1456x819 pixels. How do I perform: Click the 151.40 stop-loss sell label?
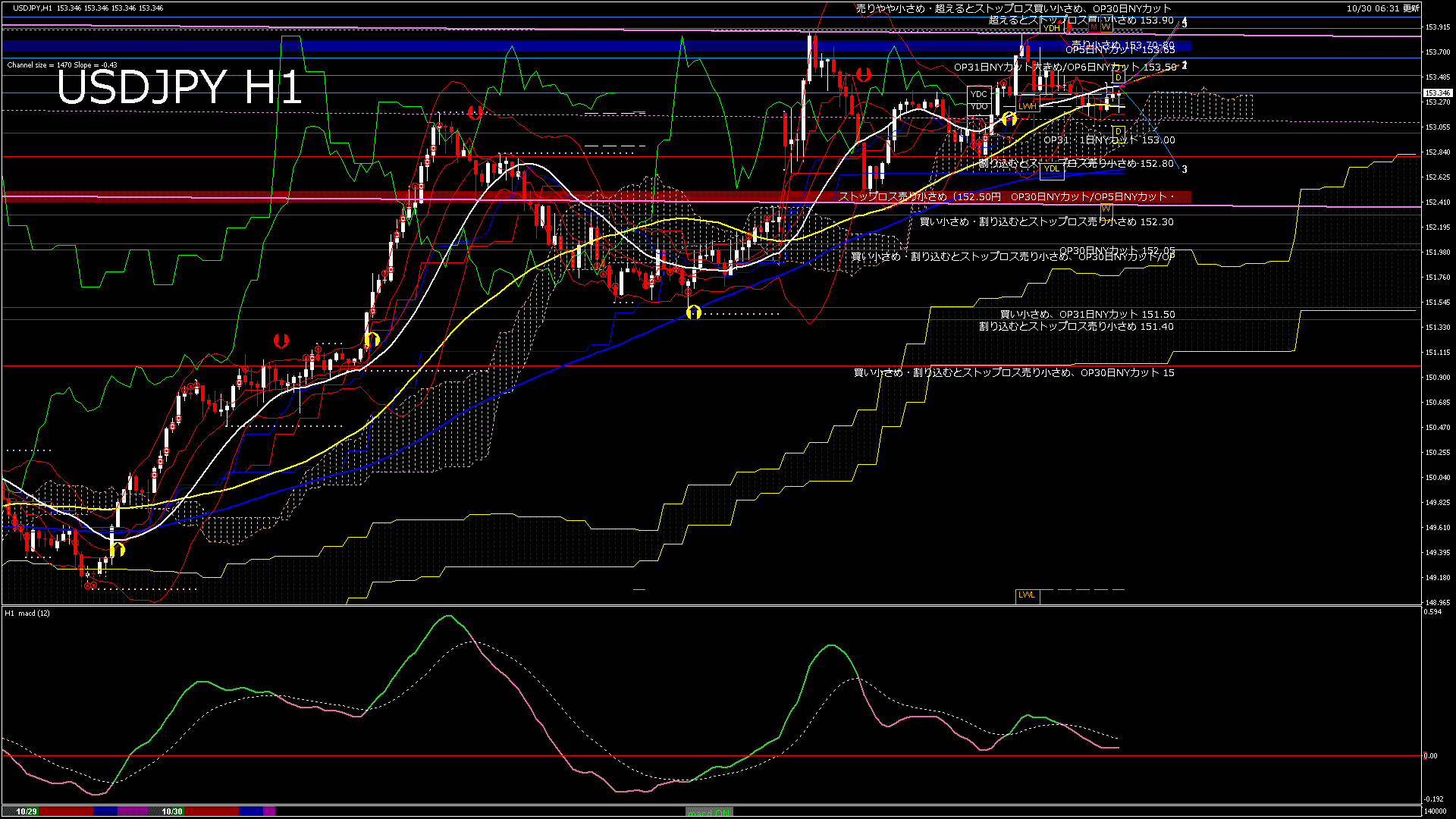[x=1076, y=327]
